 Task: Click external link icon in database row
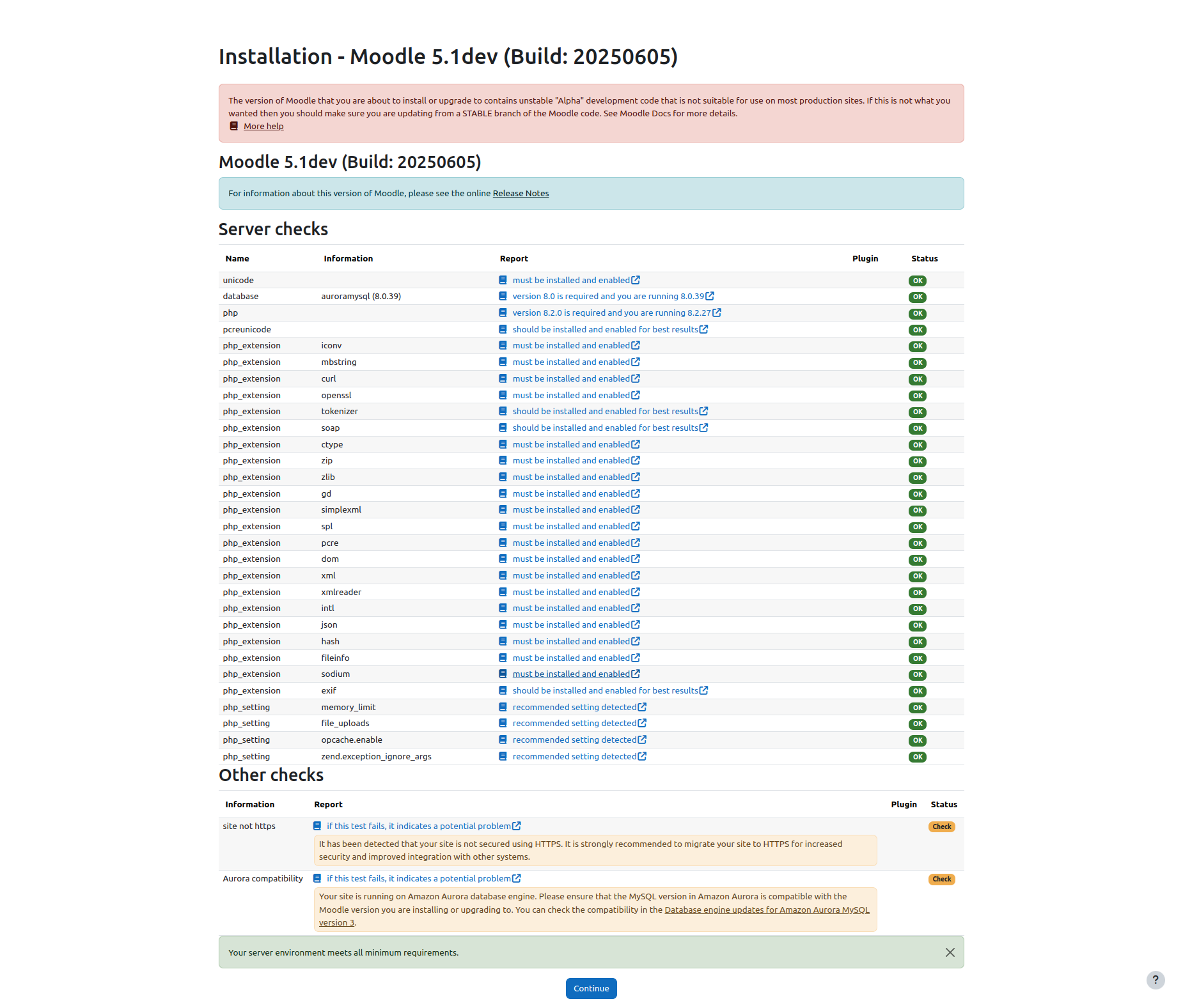click(x=710, y=296)
